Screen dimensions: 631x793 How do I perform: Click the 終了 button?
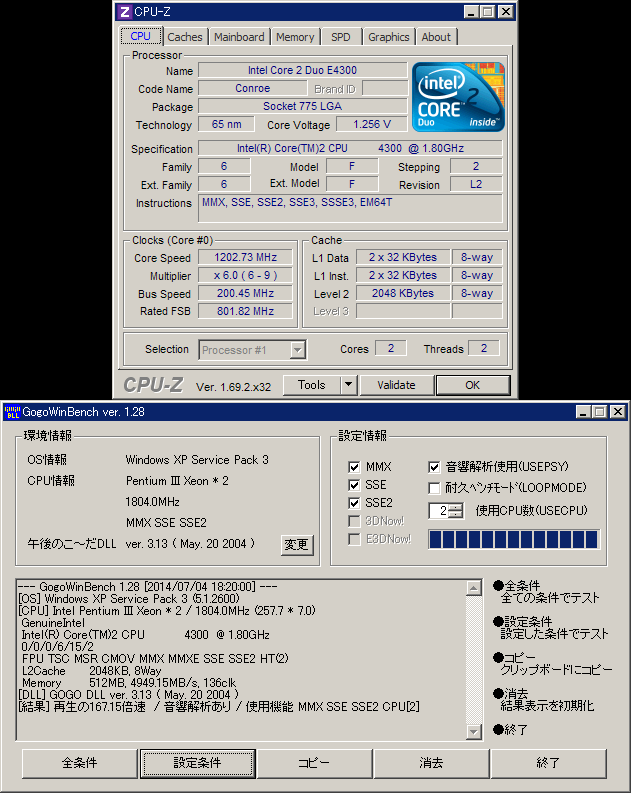point(548,763)
